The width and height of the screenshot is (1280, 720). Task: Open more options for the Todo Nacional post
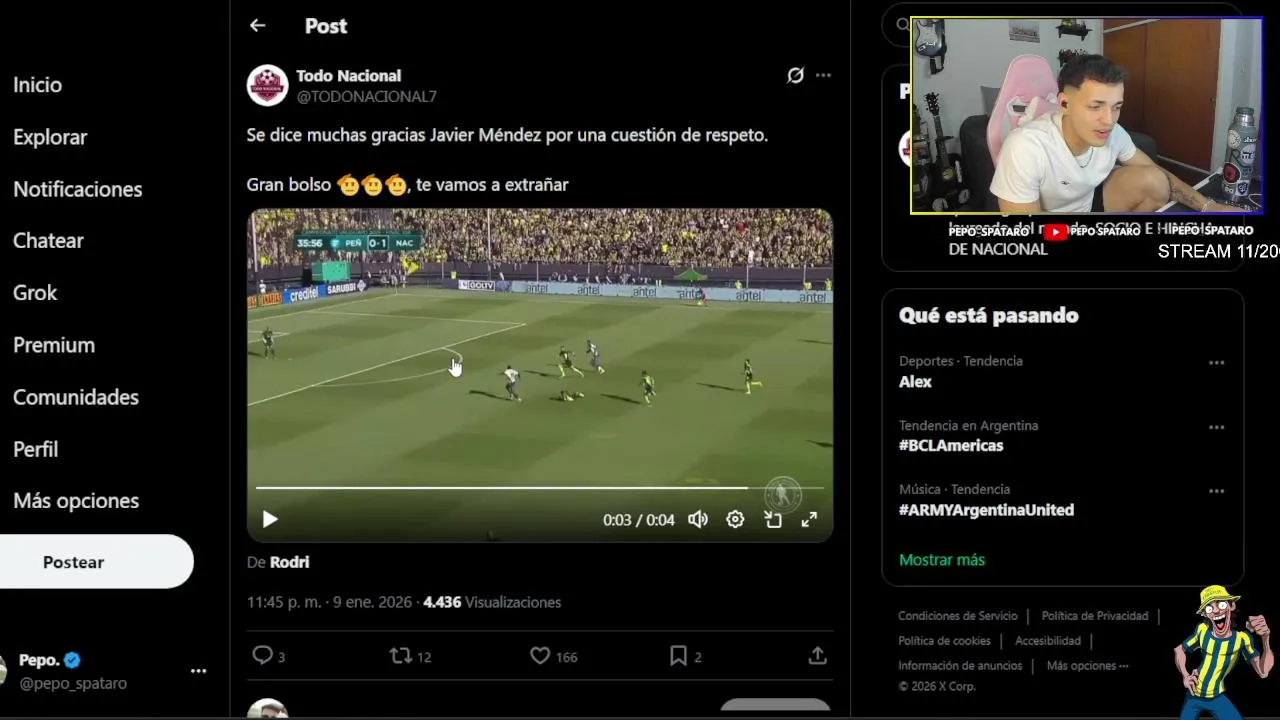tap(823, 75)
